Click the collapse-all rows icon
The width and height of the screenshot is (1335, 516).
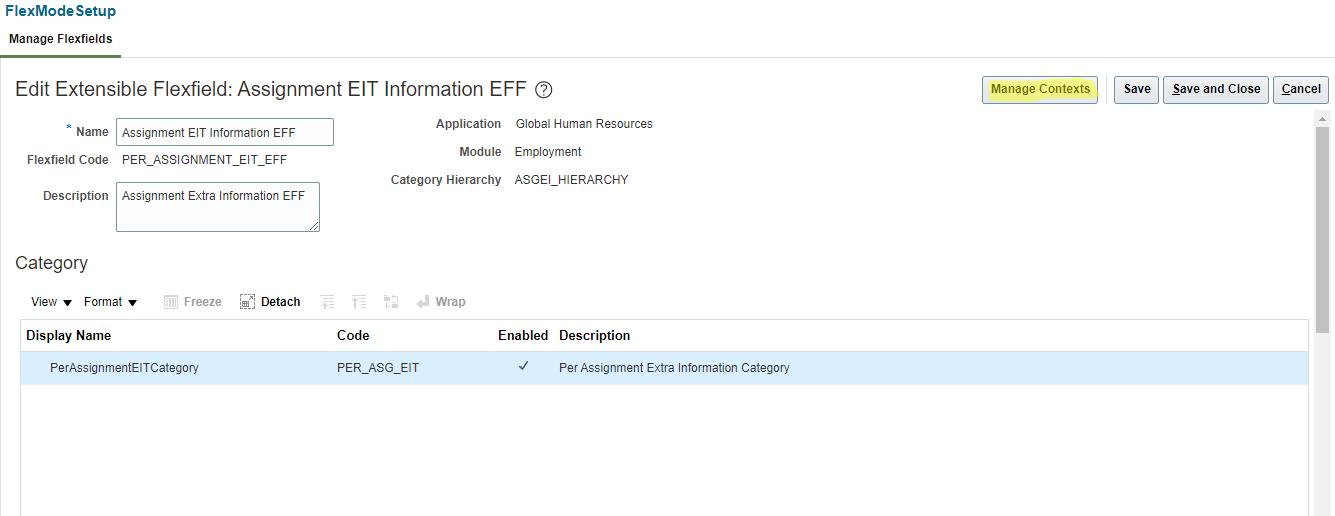359,302
